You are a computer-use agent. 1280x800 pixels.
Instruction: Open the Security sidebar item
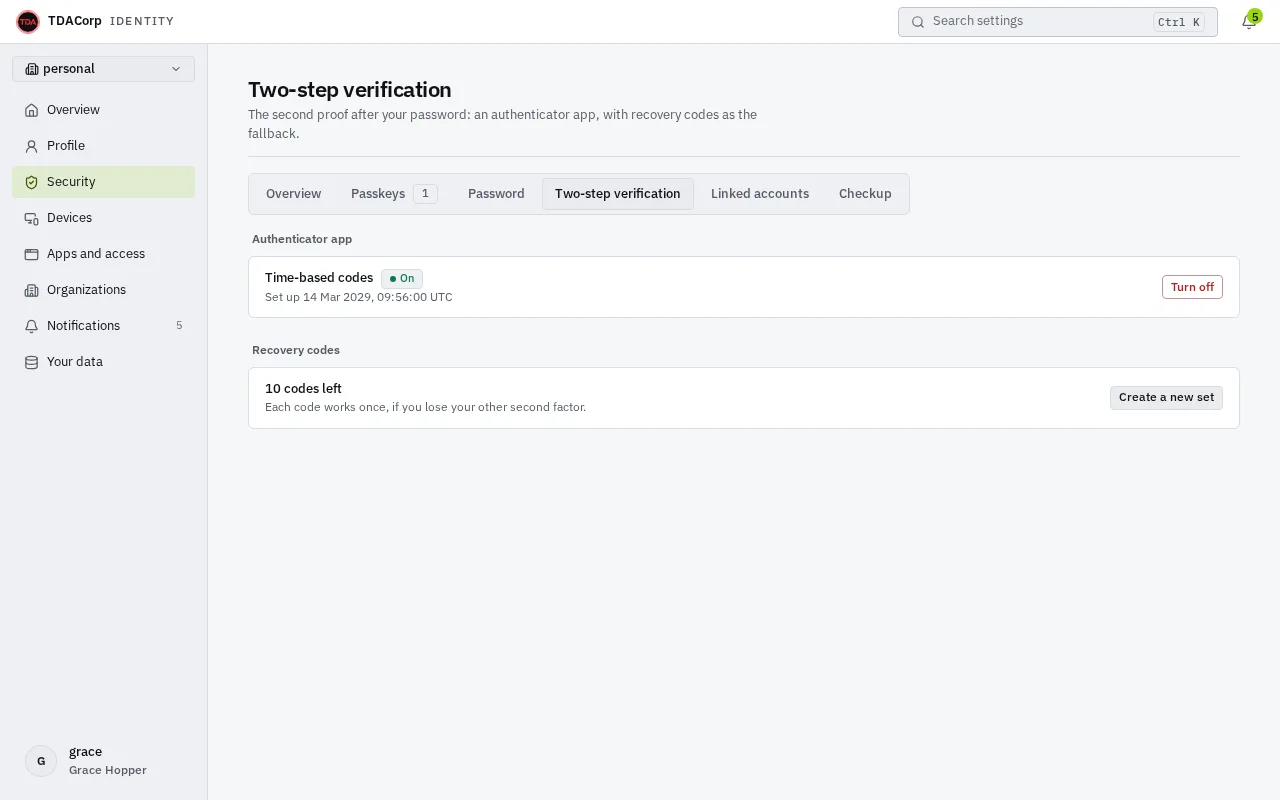tap(104, 182)
